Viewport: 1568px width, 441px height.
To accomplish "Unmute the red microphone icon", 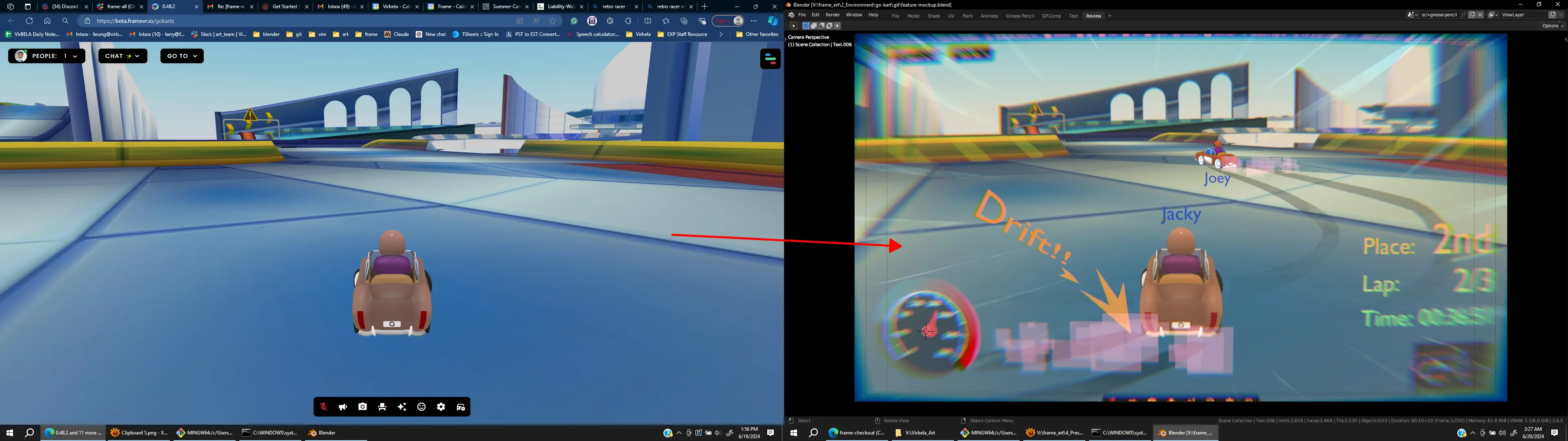I will [x=323, y=407].
